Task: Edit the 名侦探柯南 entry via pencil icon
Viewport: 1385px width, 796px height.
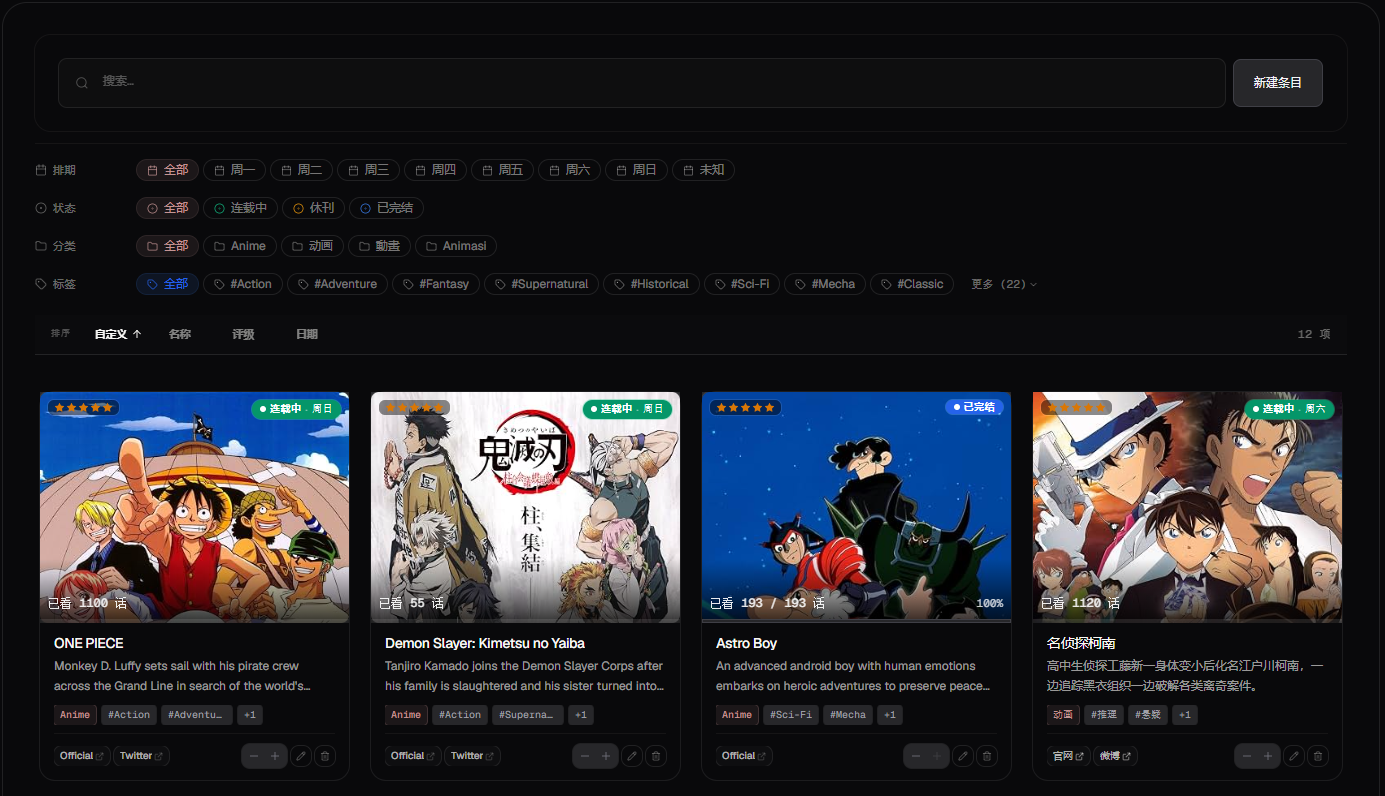Action: click(1294, 756)
